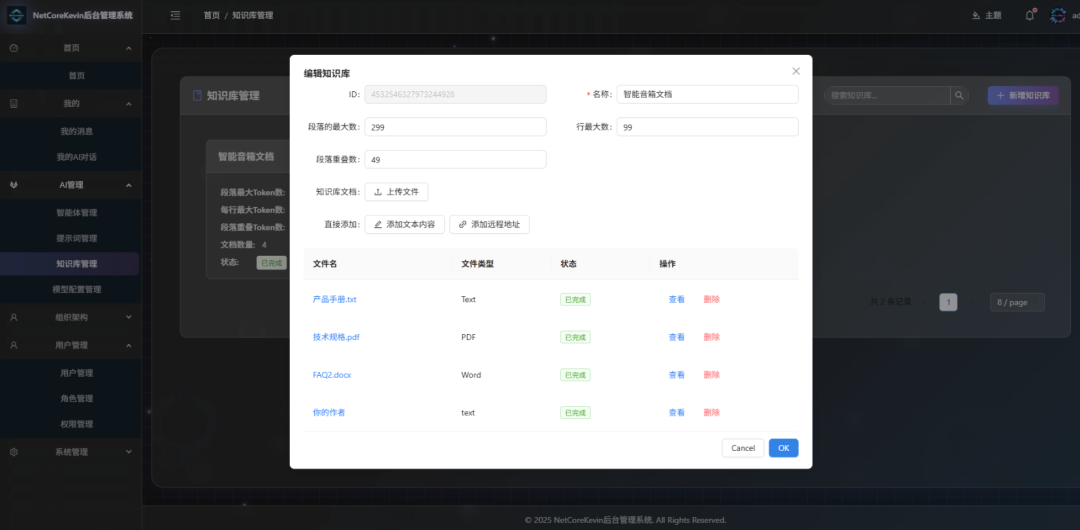Click 删除 for FAQ2.docx
Viewport: 1080px width, 530px height.
[712, 375]
